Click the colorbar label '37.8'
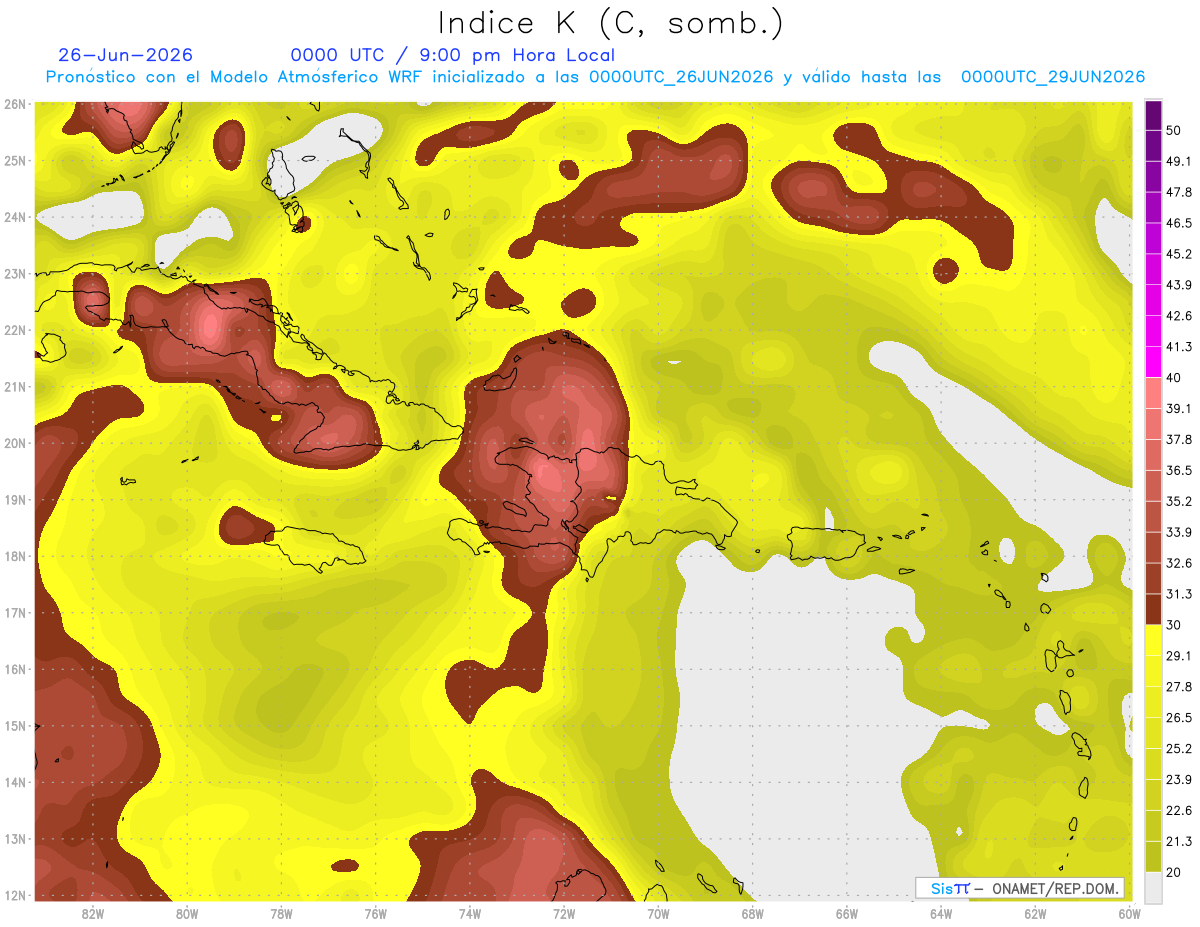 pos(1179,439)
